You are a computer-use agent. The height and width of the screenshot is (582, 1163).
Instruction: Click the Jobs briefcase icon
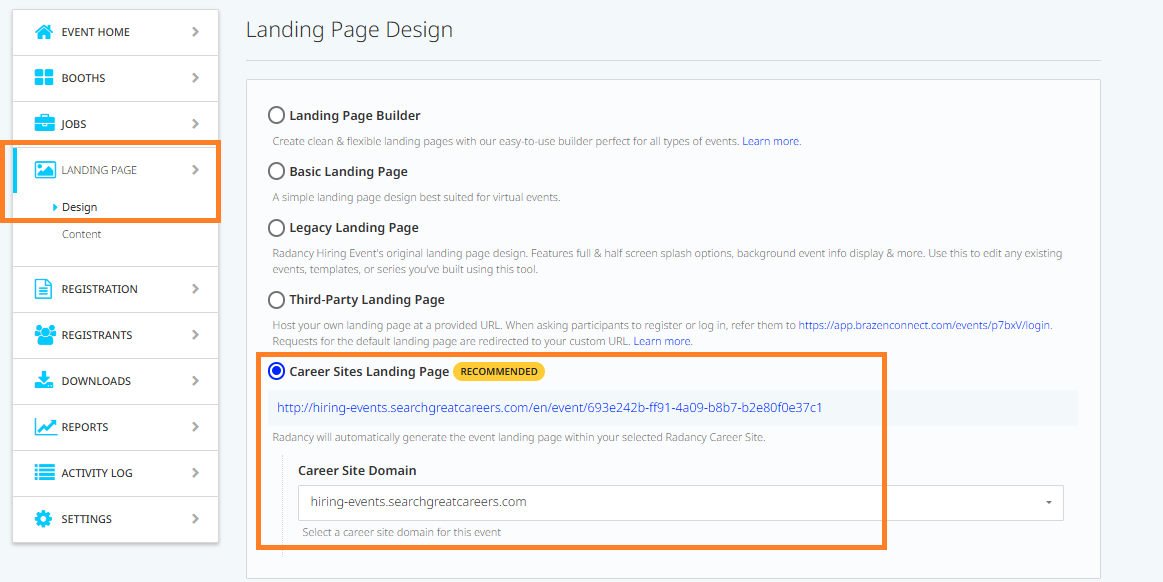[44, 124]
